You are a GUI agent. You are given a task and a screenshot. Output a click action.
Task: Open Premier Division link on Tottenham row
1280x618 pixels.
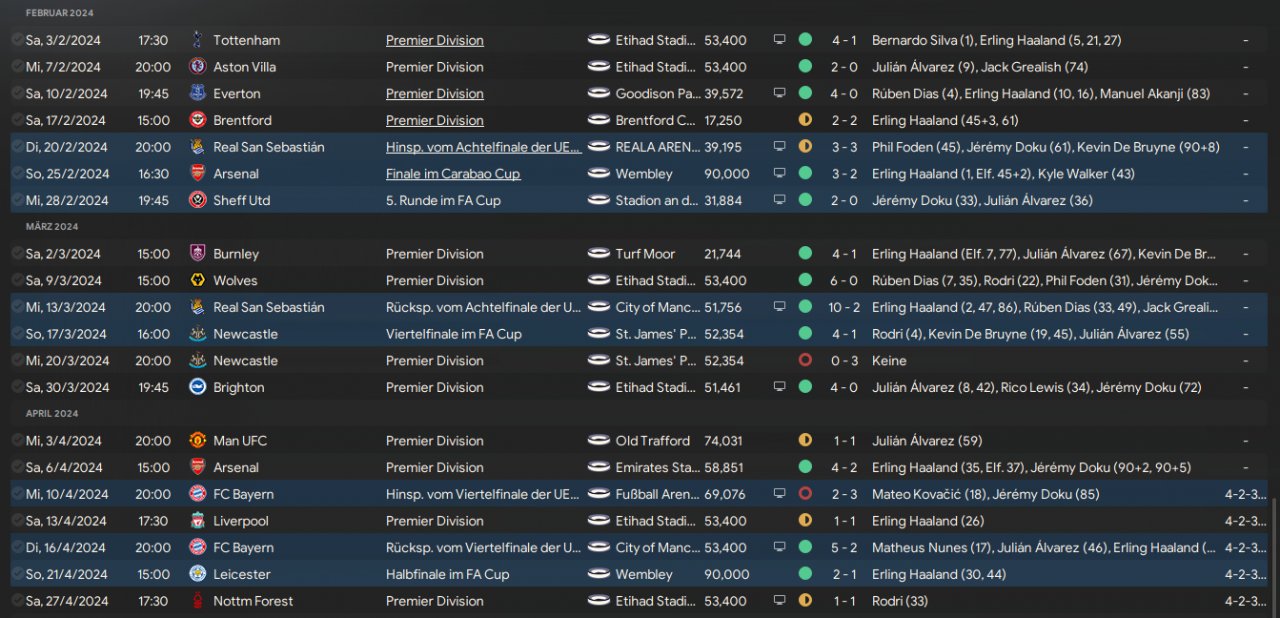pyautogui.click(x=435, y=40)
